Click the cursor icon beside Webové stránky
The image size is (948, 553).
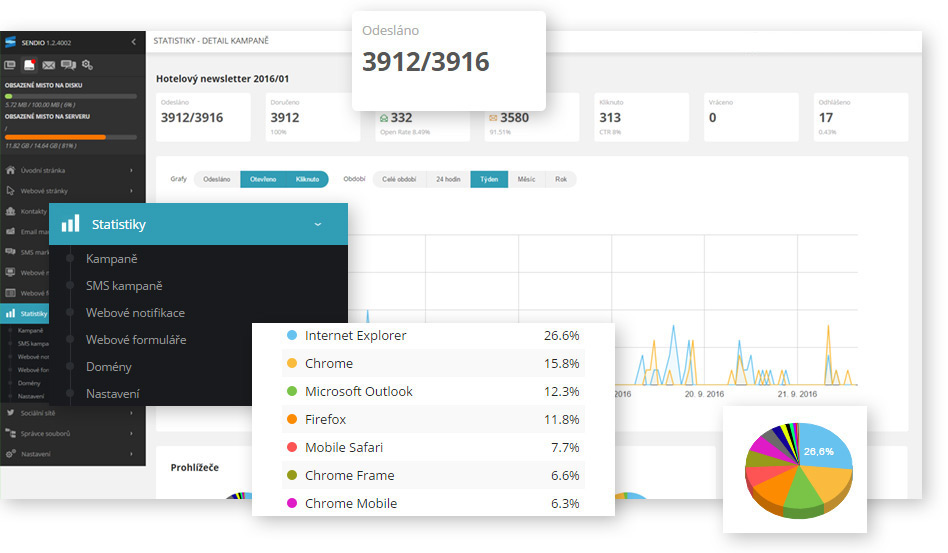coord(10,191)
